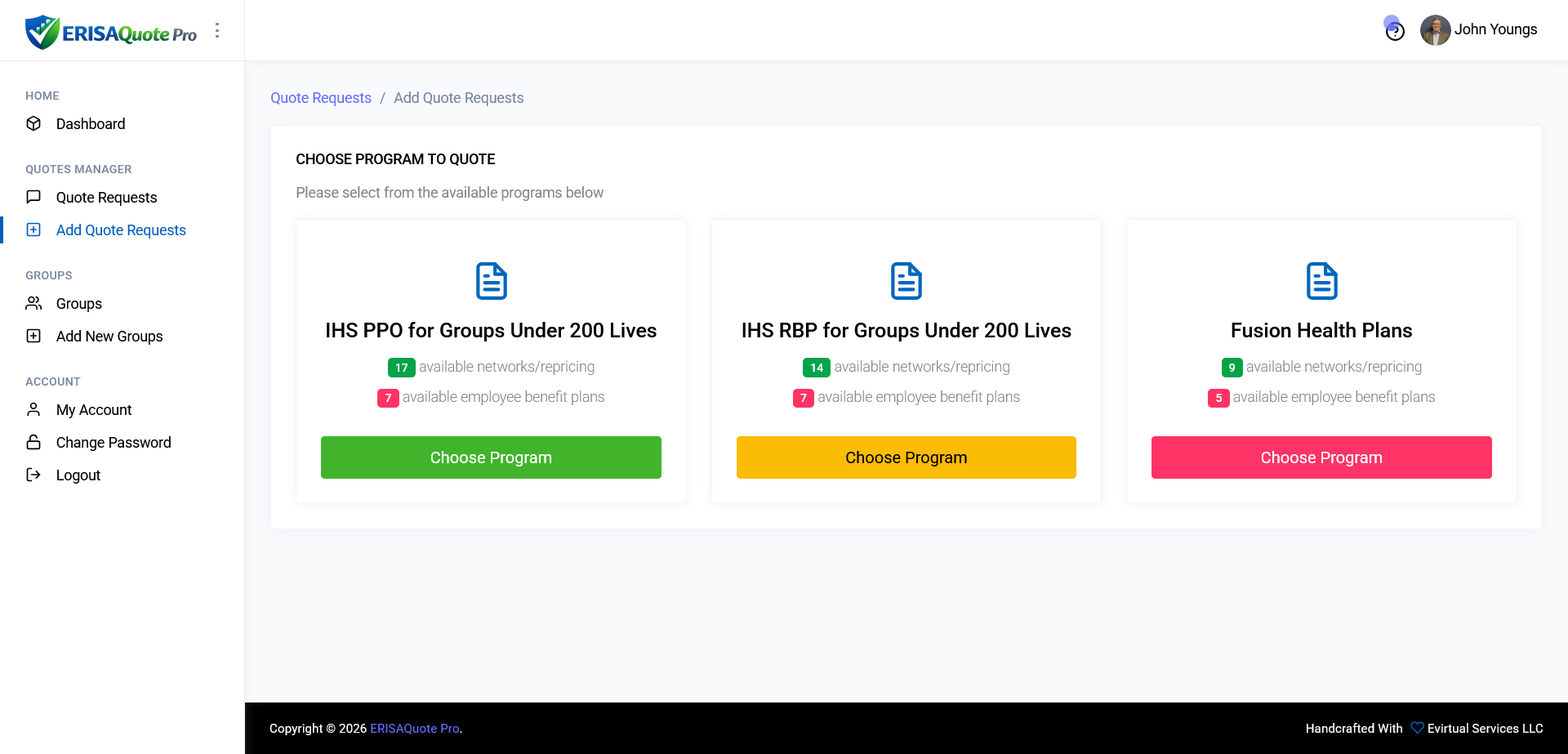Screen dimensions: 1568x754
Task: Click Quote Requests breadcrumb link
Action: point(320,98)
